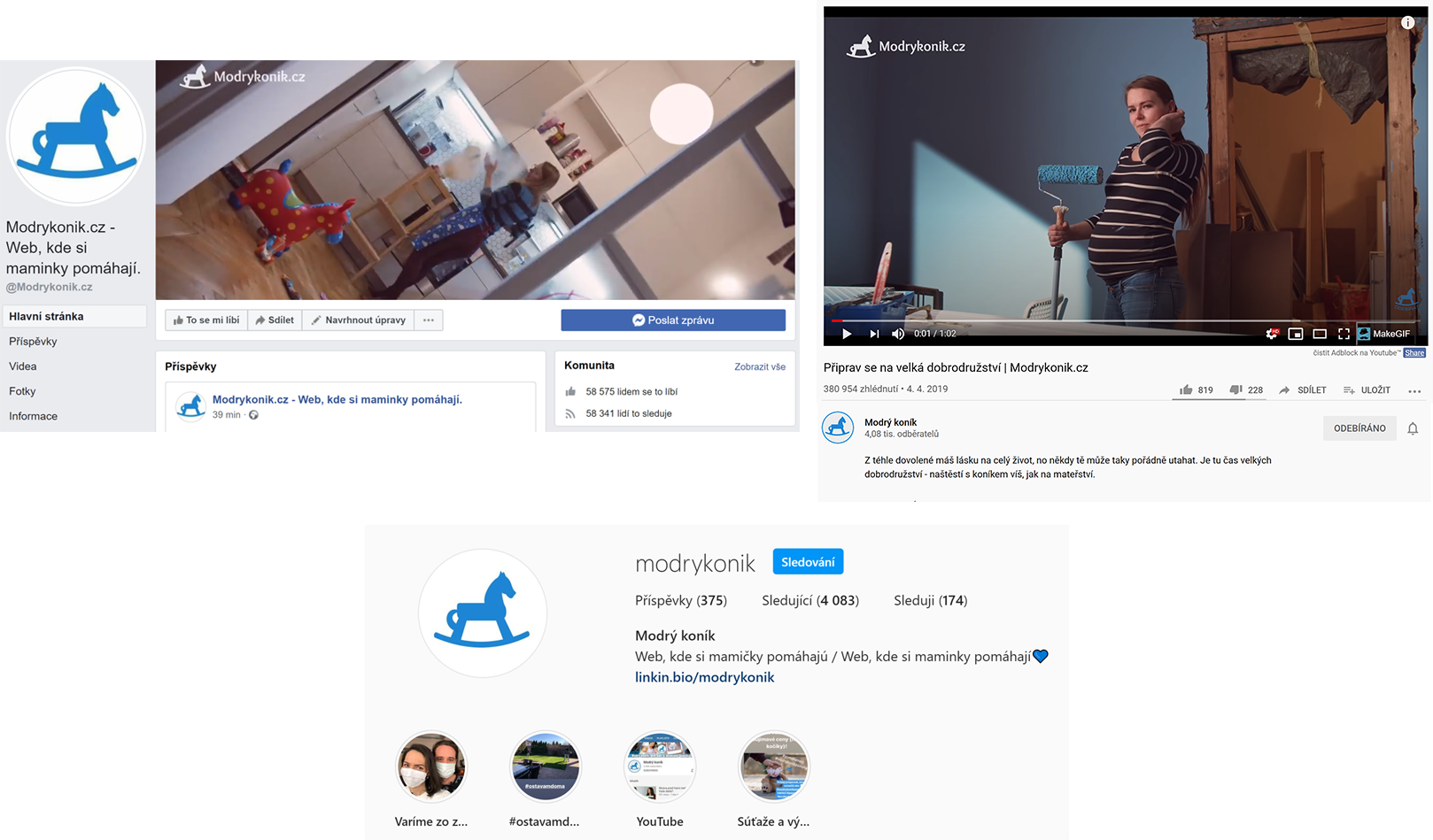
Task: Open Příspěvky (375) count
Action: [x=681, y=600]
